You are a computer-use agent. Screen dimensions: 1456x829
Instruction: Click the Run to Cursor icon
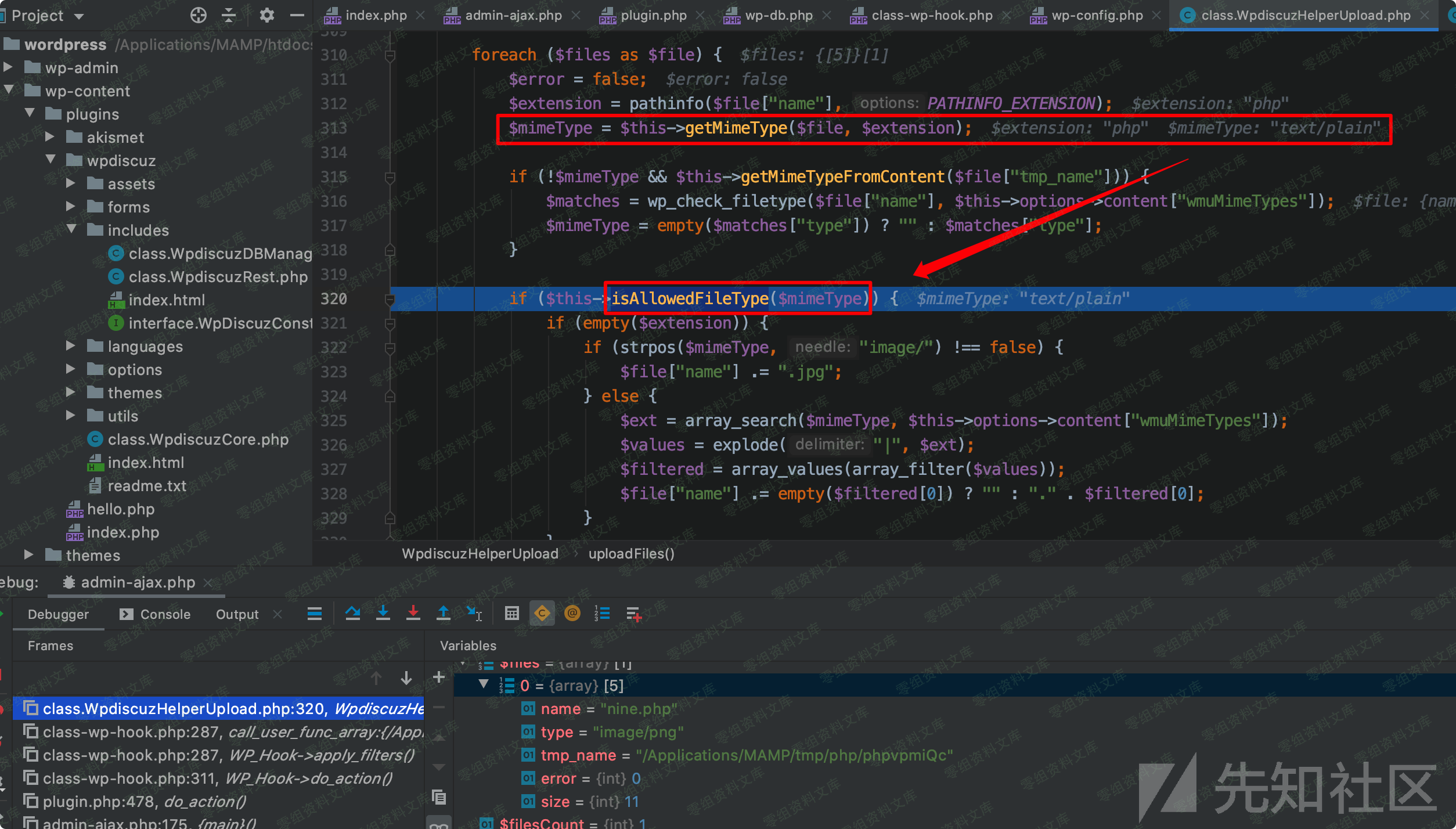(474, 614)
